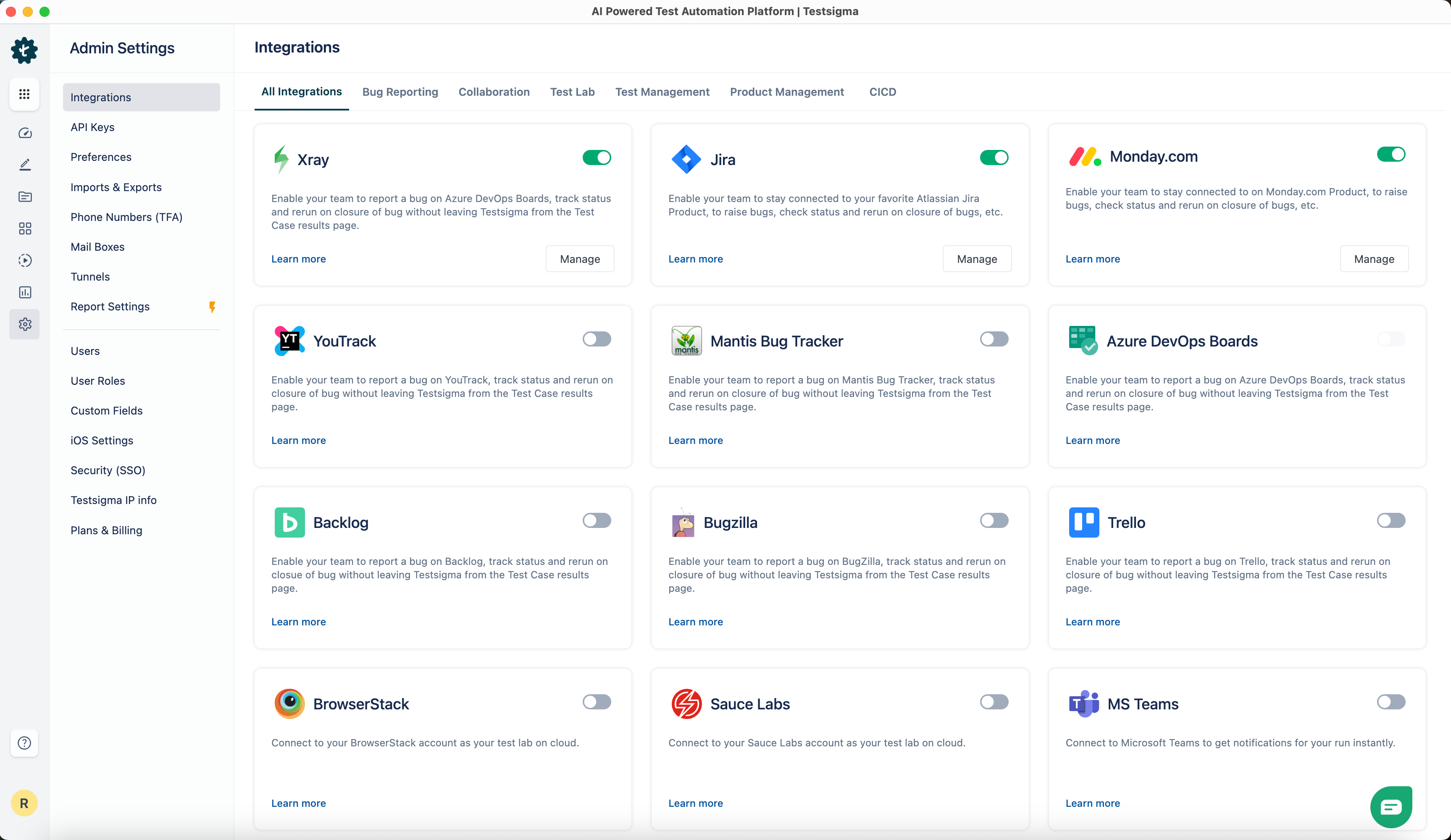1451x840 pixels.
Task: Open API Keys in Admin Settings menu
Action: point(92,127)
